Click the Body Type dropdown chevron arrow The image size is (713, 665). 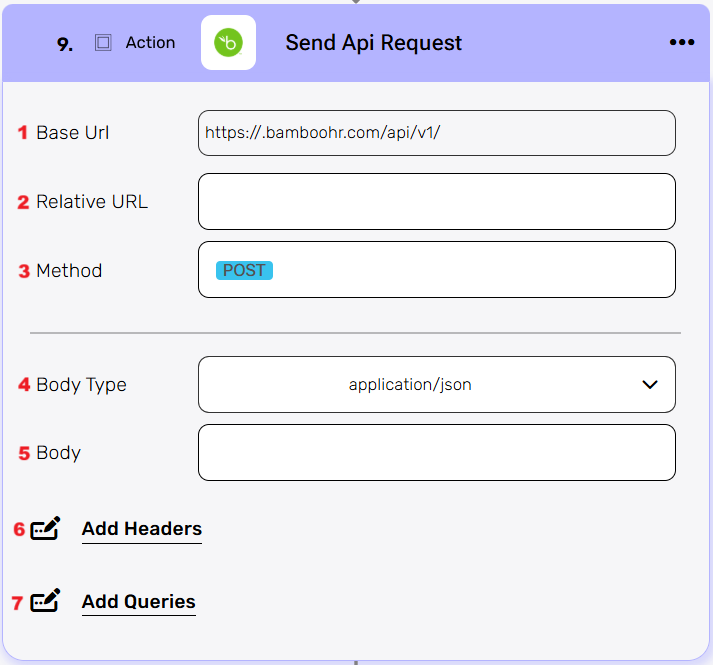coord(649,385)
